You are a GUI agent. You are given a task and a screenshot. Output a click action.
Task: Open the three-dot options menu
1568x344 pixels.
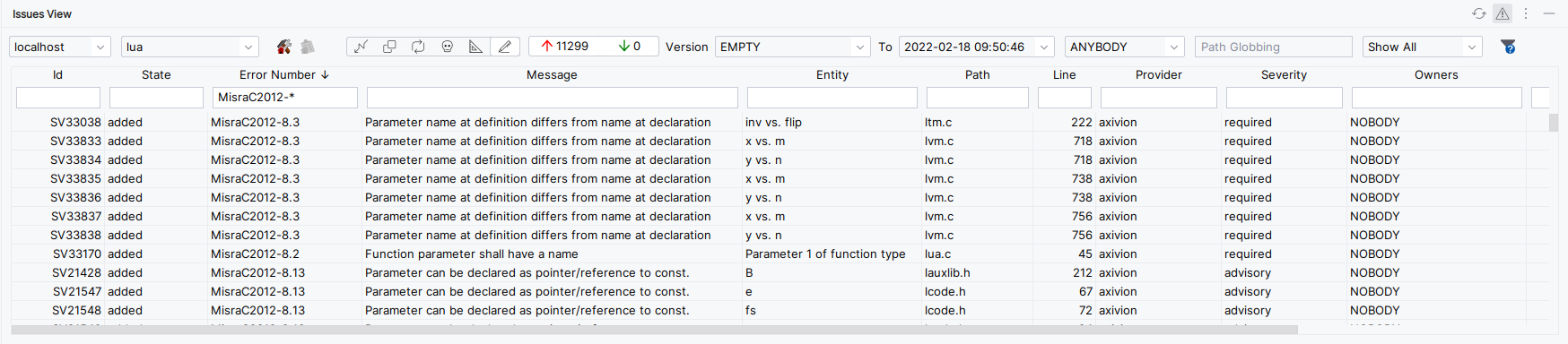click(1526, 13)
